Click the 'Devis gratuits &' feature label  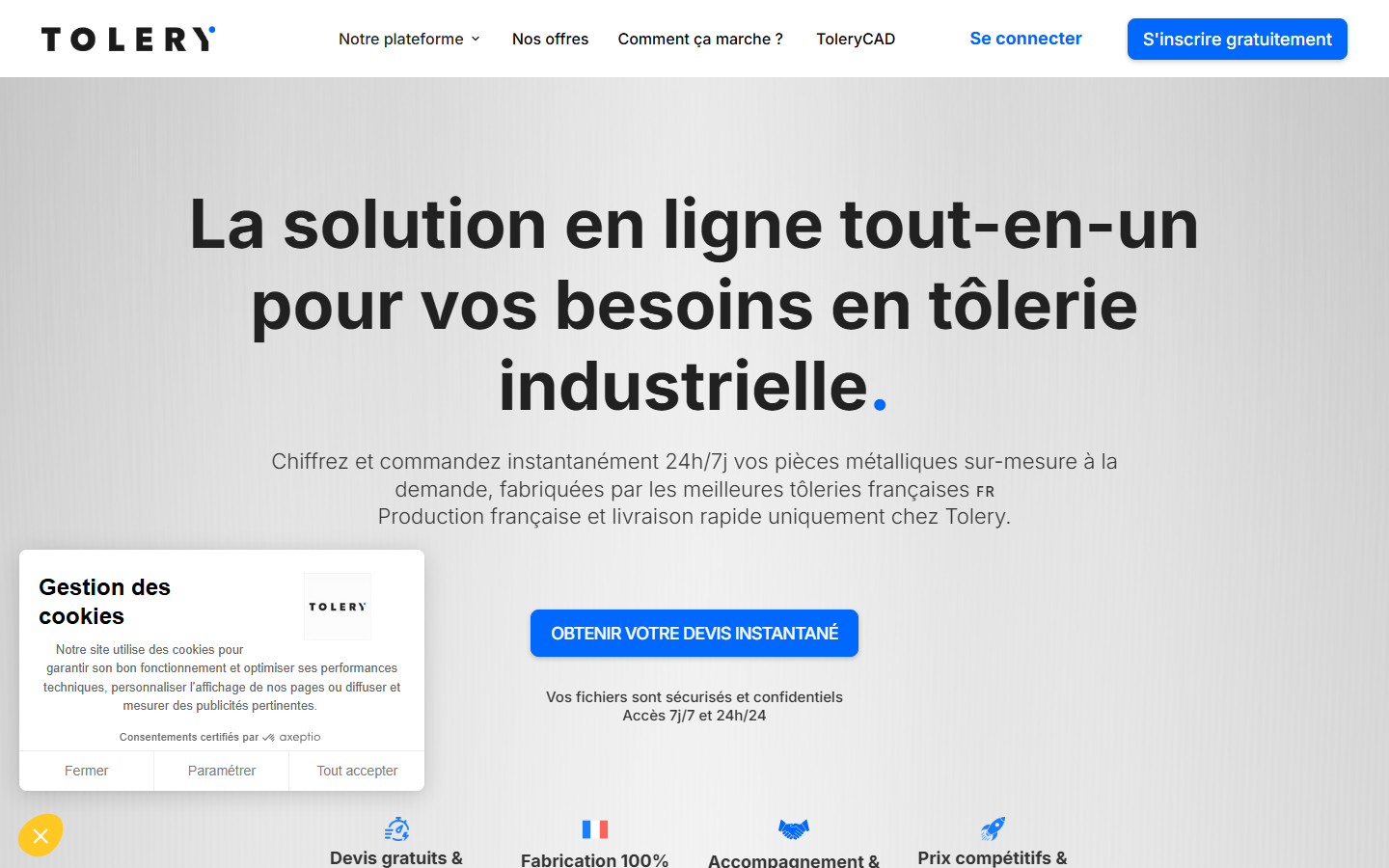coord(396,858)
